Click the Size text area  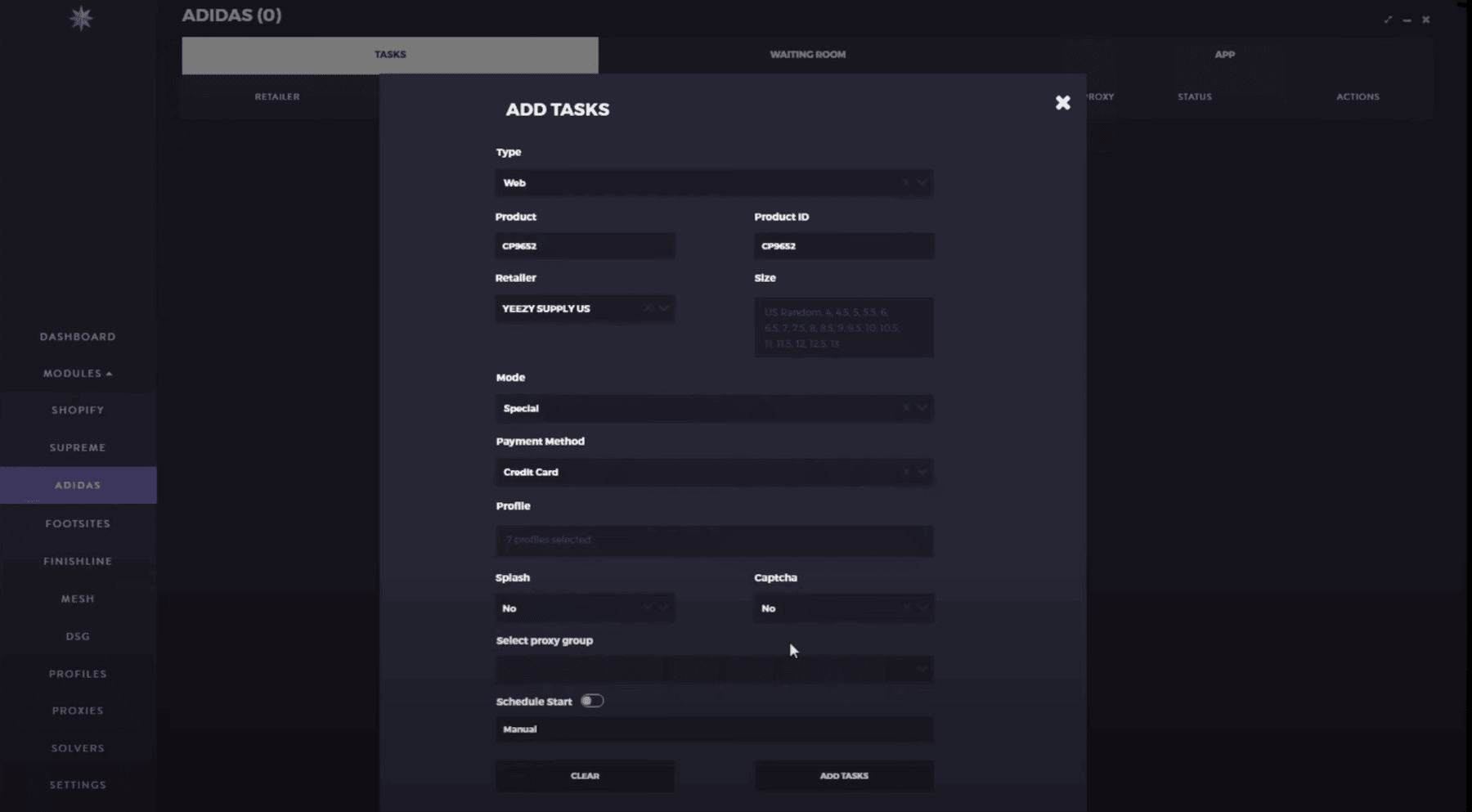[x=844, y=327]
